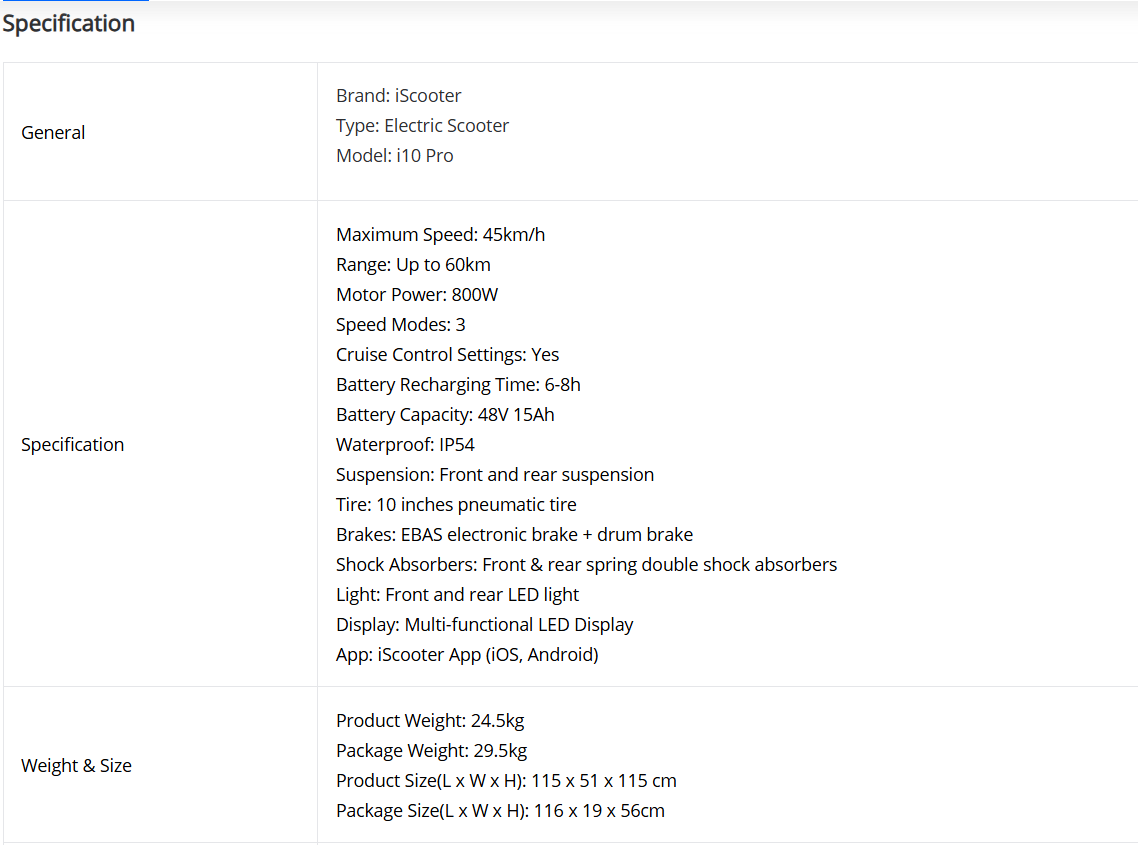Click 'Light: Front and rear LED light'
This screenshot has height=845, width=1138.
(457, 594)
